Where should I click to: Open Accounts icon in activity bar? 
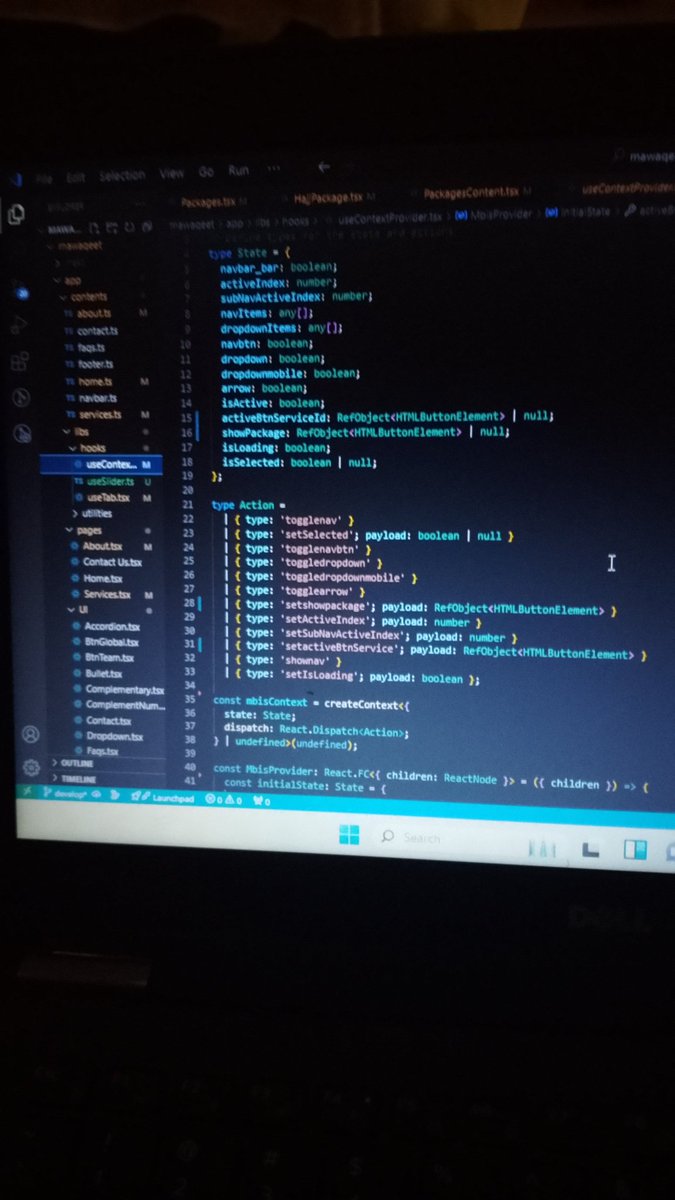point(31,735)
